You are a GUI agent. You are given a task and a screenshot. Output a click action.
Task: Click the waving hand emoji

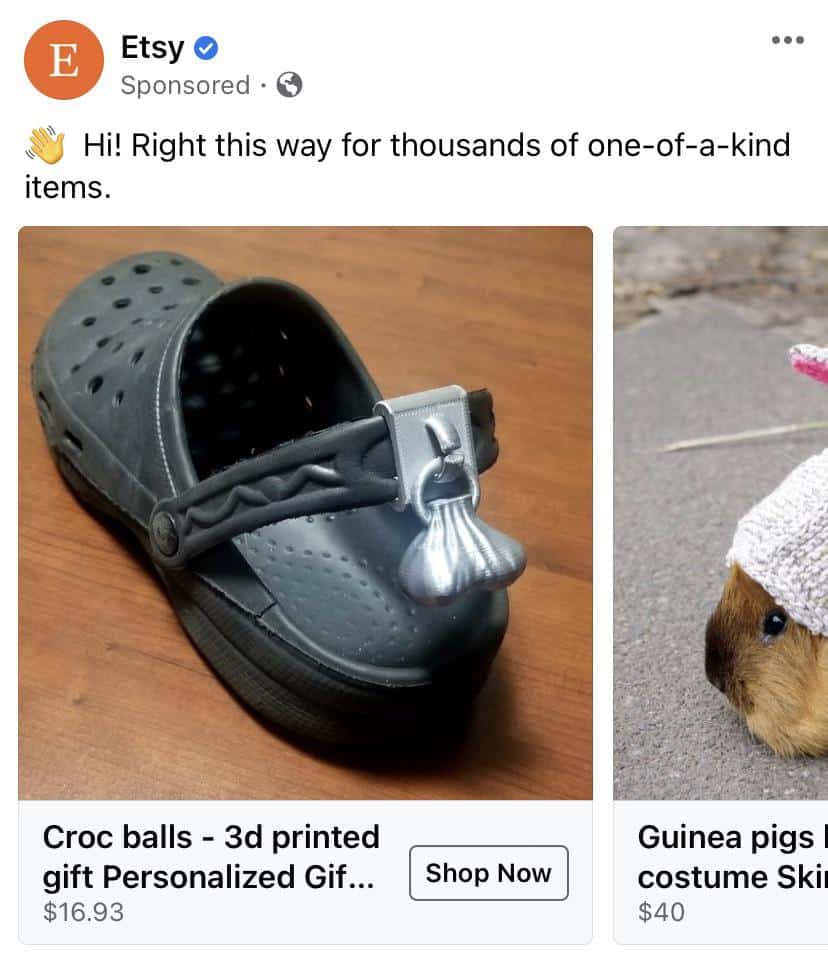46,145
